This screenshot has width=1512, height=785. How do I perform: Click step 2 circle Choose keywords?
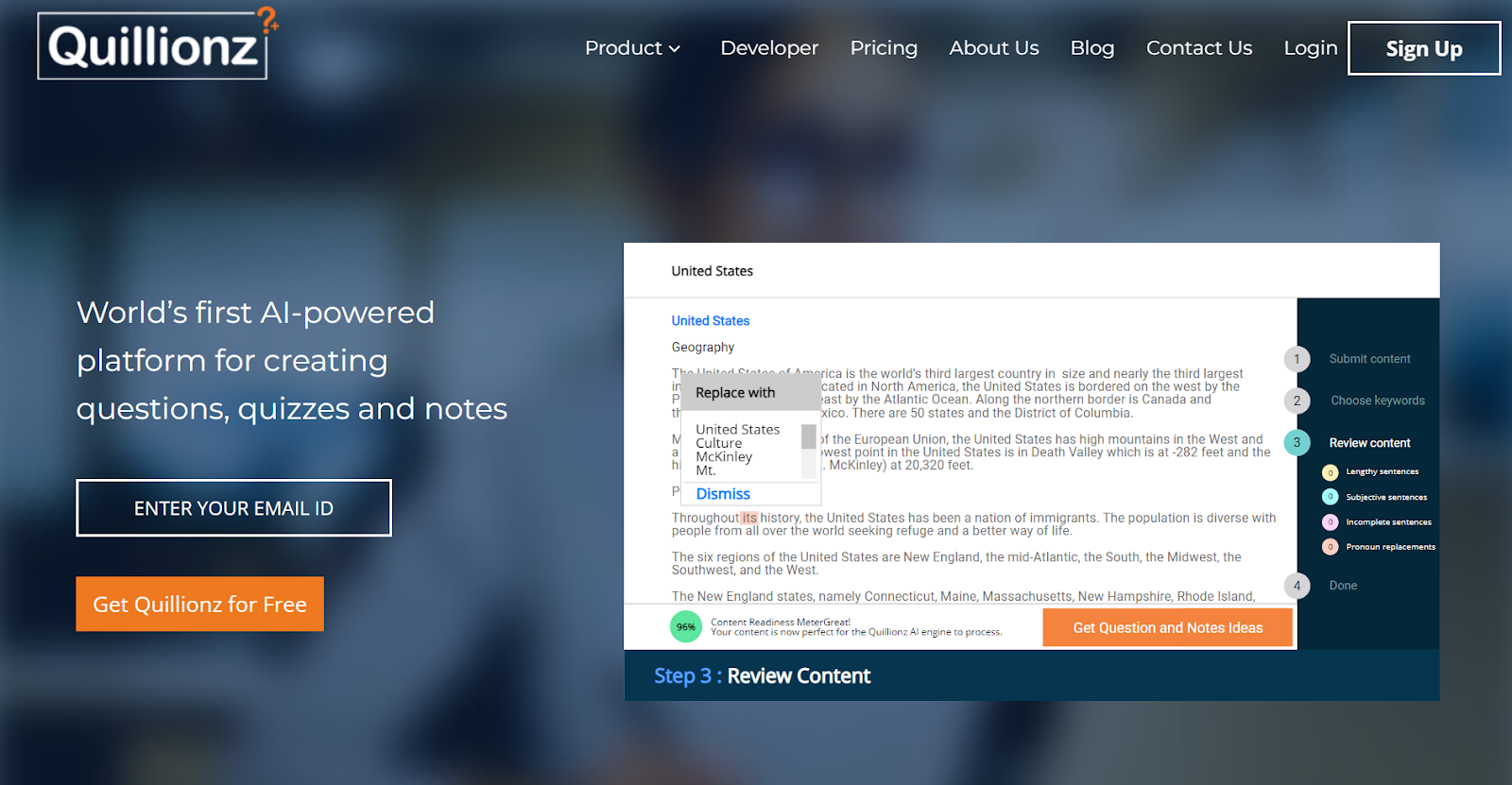[1297, 401]
